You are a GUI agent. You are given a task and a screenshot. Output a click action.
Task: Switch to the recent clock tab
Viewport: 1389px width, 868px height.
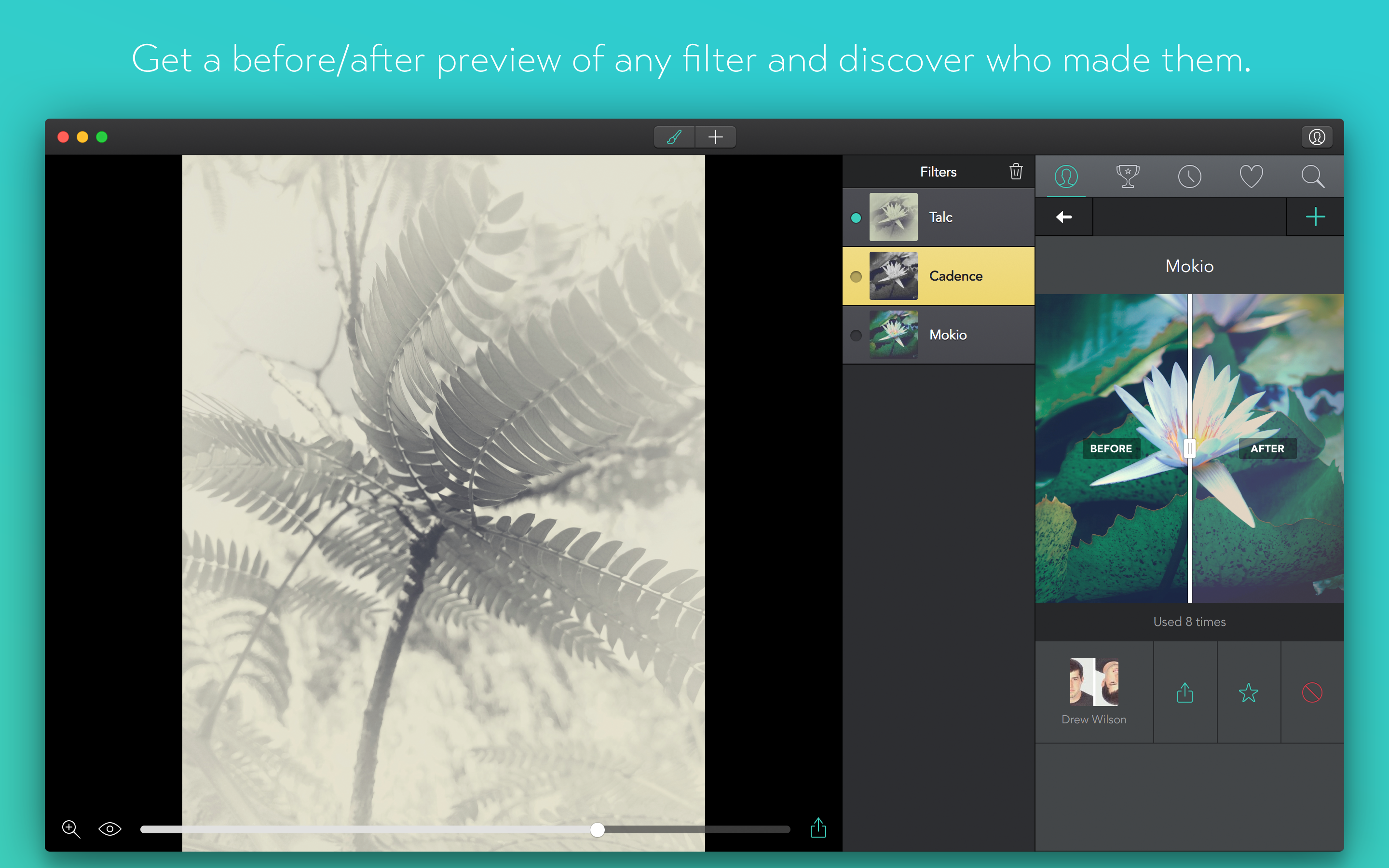(x=1189, y=176)
